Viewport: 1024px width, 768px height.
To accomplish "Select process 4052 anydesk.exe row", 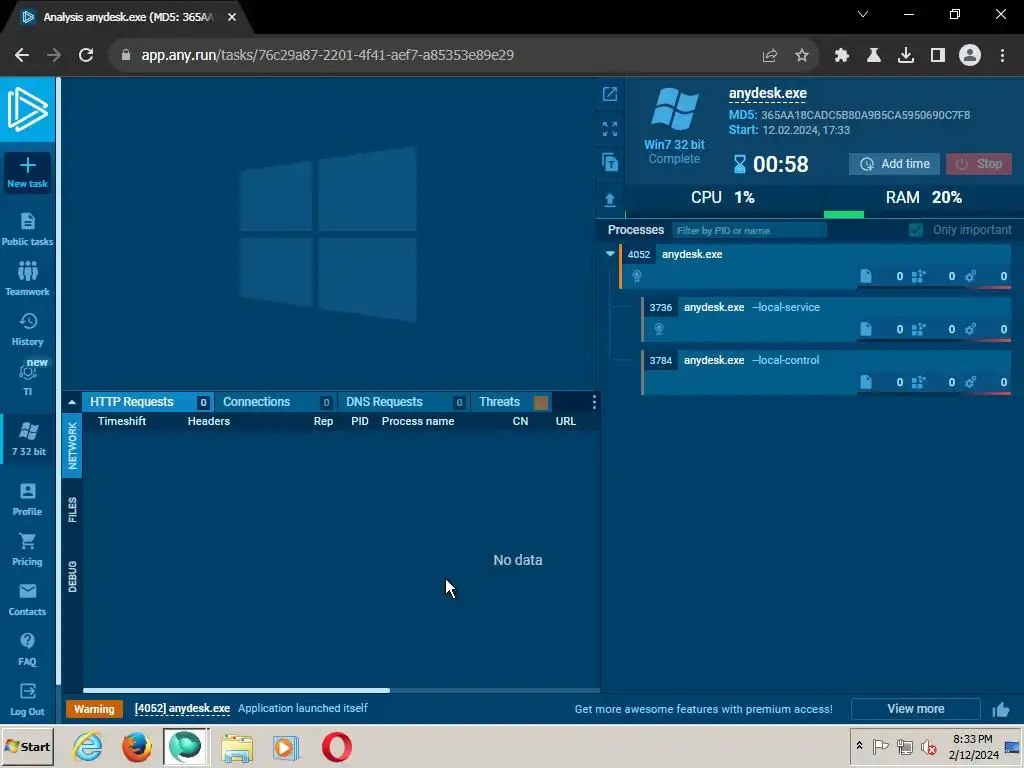I will (x=815, y=266).
